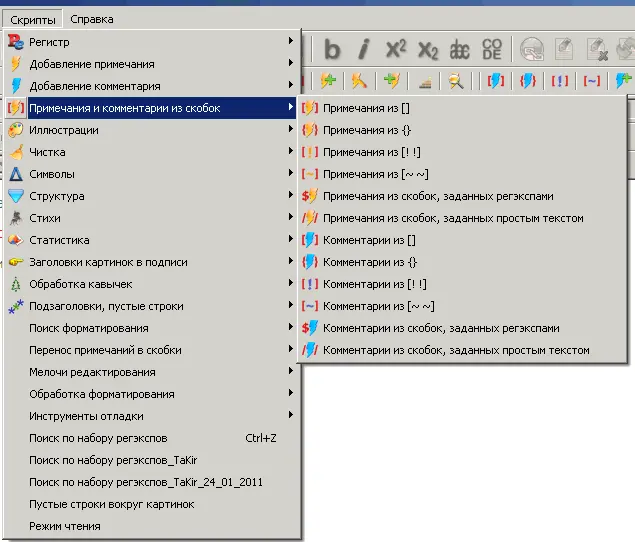Click toolbar icon with red [!] brackets
635x542 pixels.
(560, 81)
